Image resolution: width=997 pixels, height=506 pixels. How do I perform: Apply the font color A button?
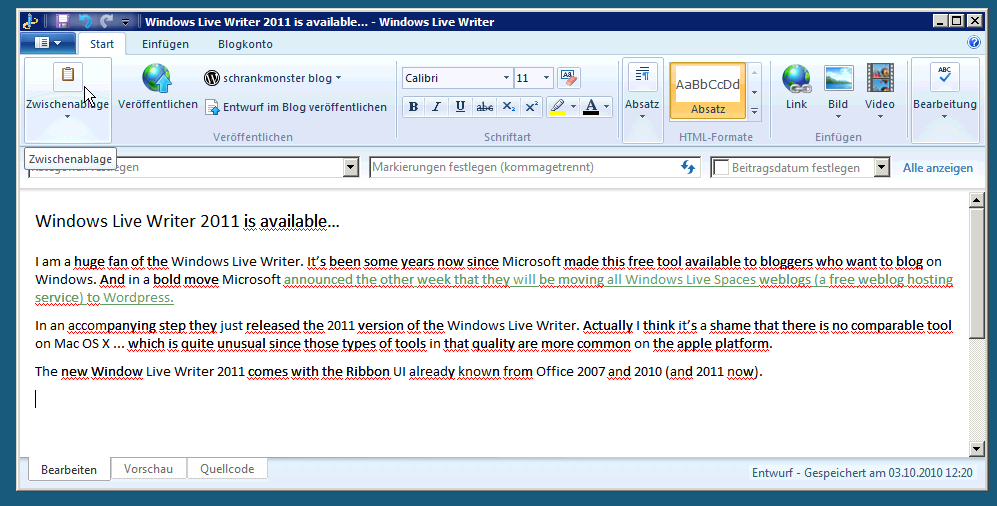point(591,107)
